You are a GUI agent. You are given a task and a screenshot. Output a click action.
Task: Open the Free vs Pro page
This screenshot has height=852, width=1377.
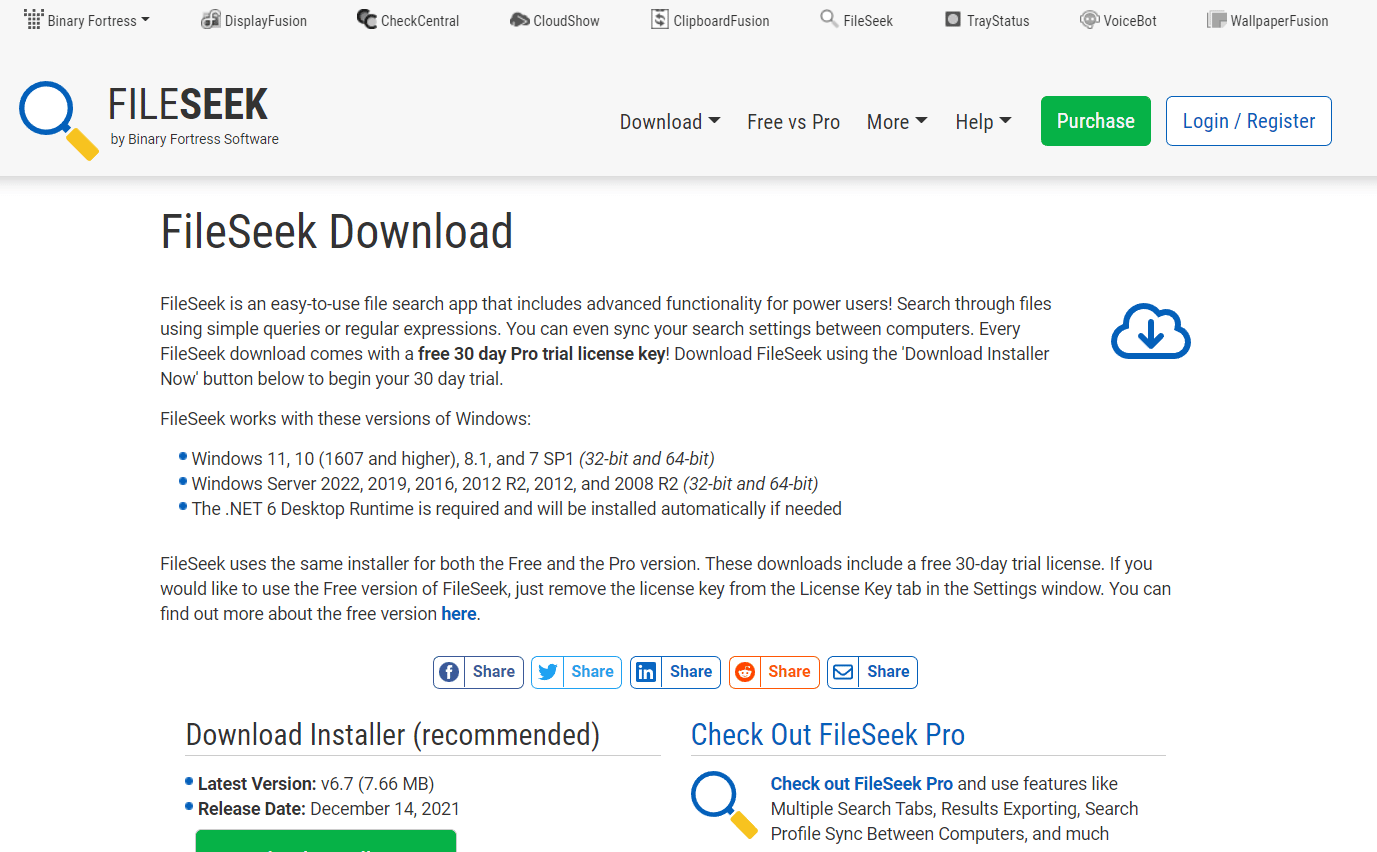coord(793,122)
